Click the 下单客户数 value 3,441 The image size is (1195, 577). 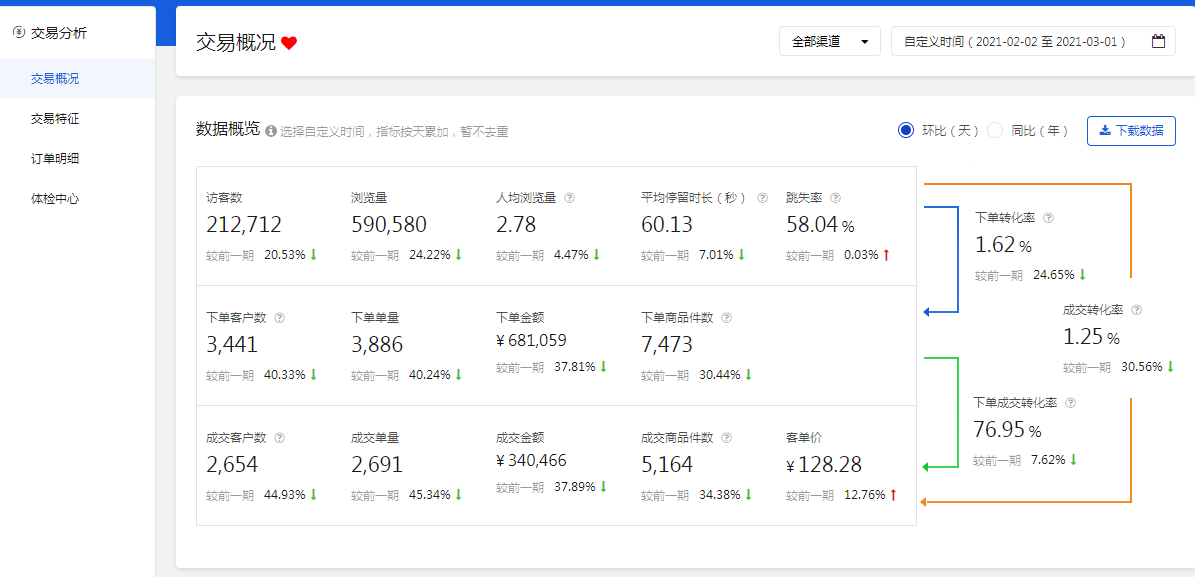232,345
